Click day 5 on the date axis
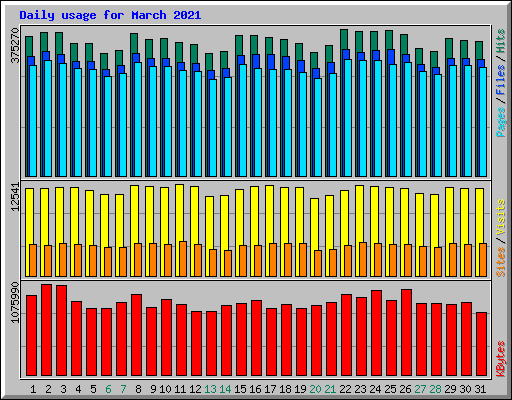The image size is (512, 400). [93, 389]
